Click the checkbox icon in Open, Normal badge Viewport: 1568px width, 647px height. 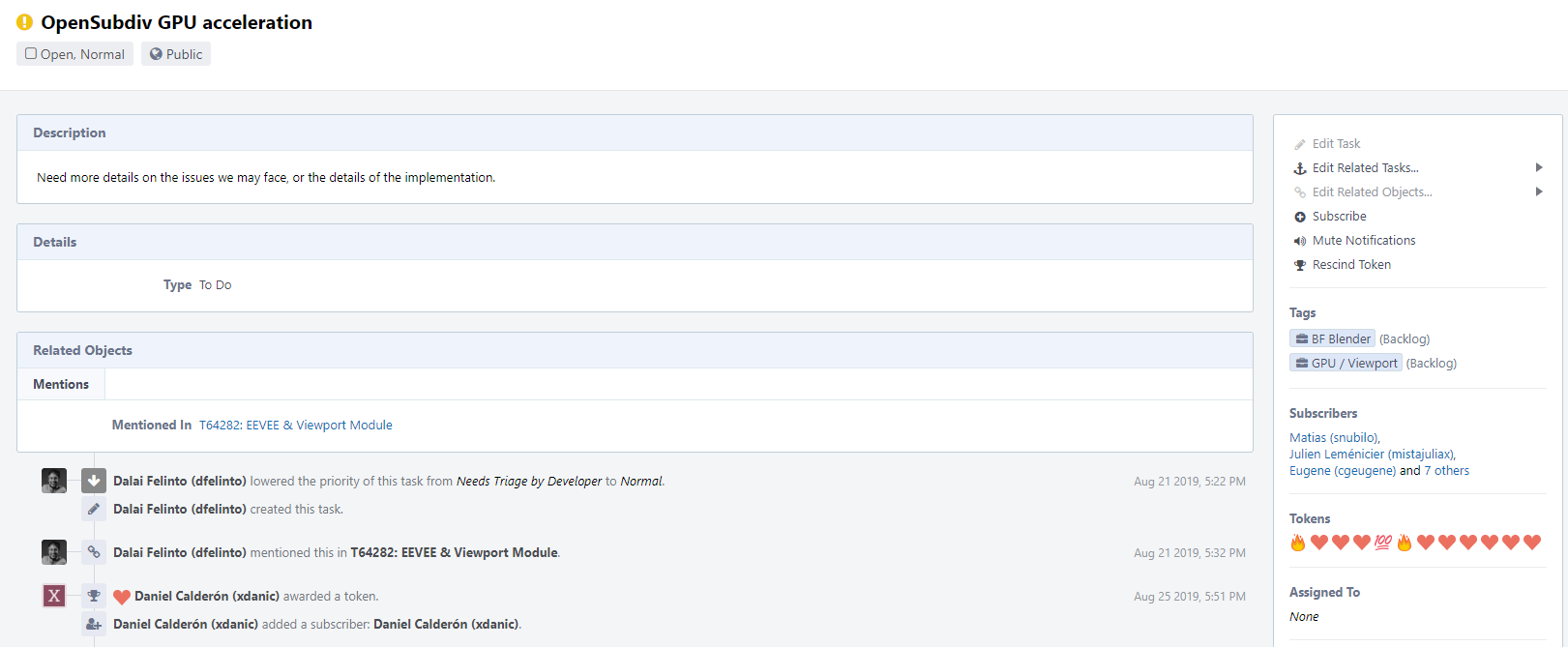pyautogui.click(x=31, y=54)
